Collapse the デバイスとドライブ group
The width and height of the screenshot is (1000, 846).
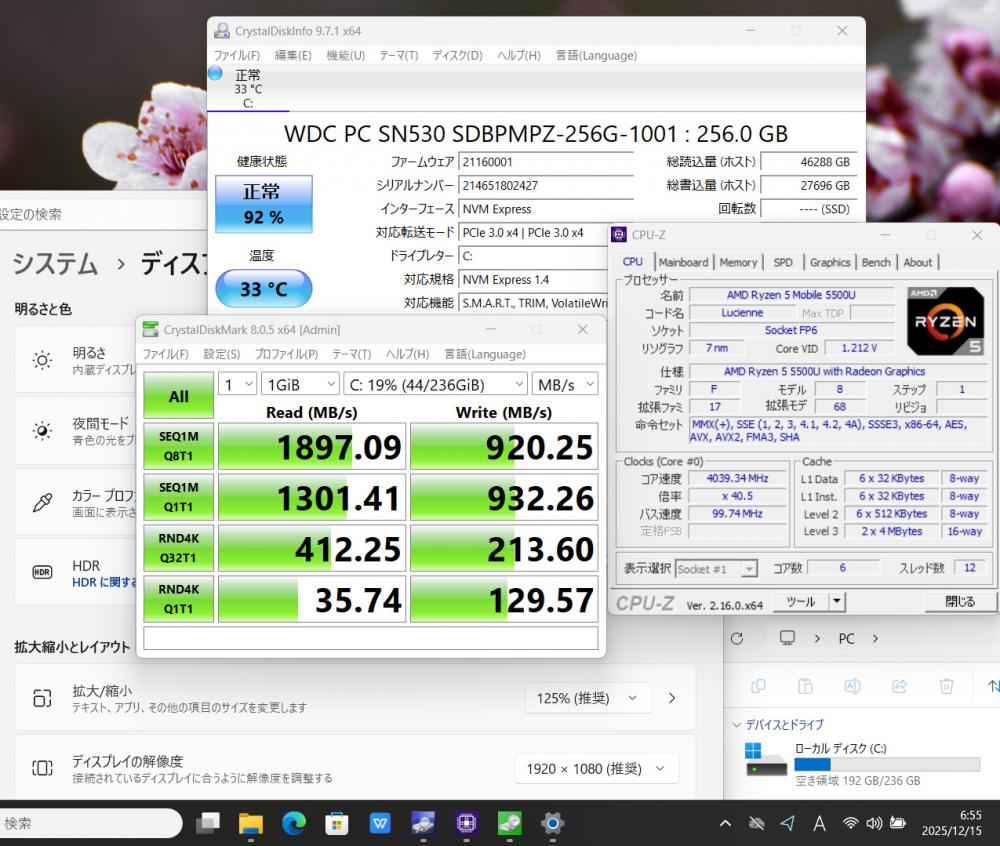coord(738,724)
